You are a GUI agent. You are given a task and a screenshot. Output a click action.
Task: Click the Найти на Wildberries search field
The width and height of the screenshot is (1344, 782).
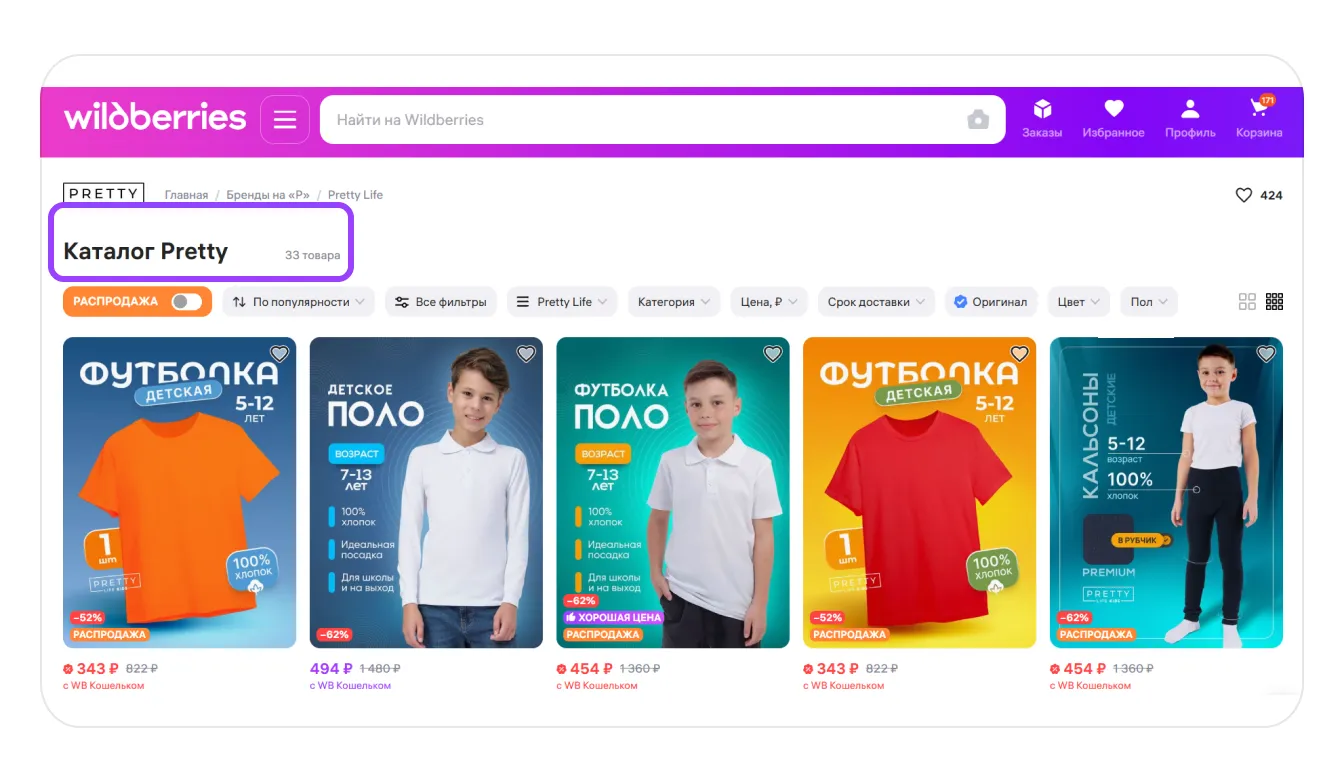click(640, 120)
